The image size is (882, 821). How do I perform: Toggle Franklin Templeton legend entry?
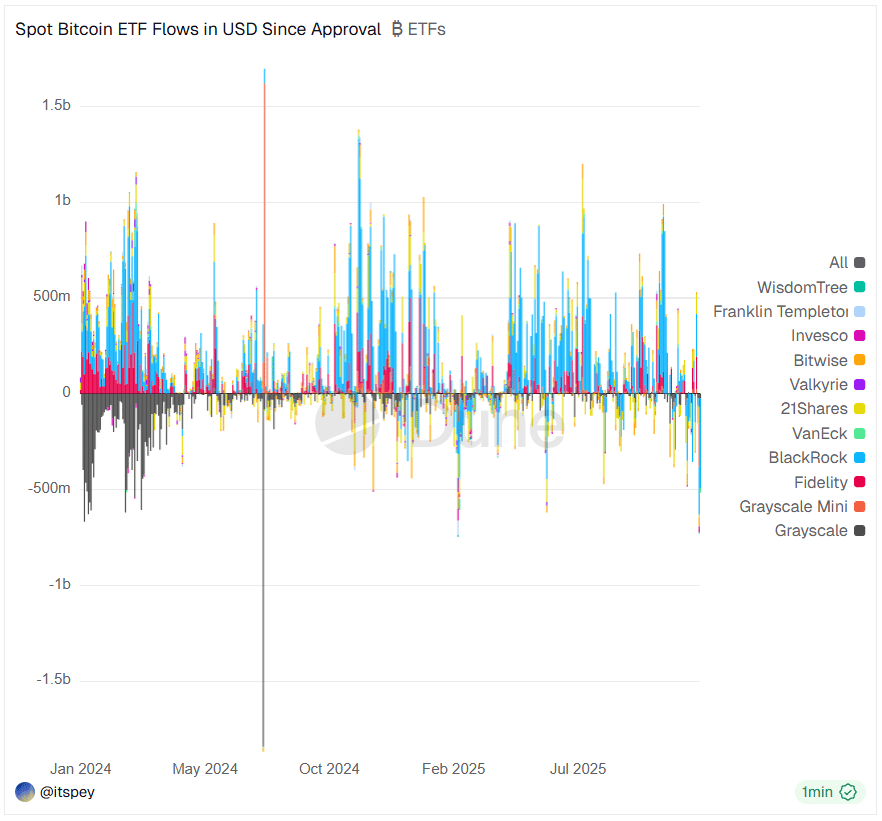click(x=789, y=312)
